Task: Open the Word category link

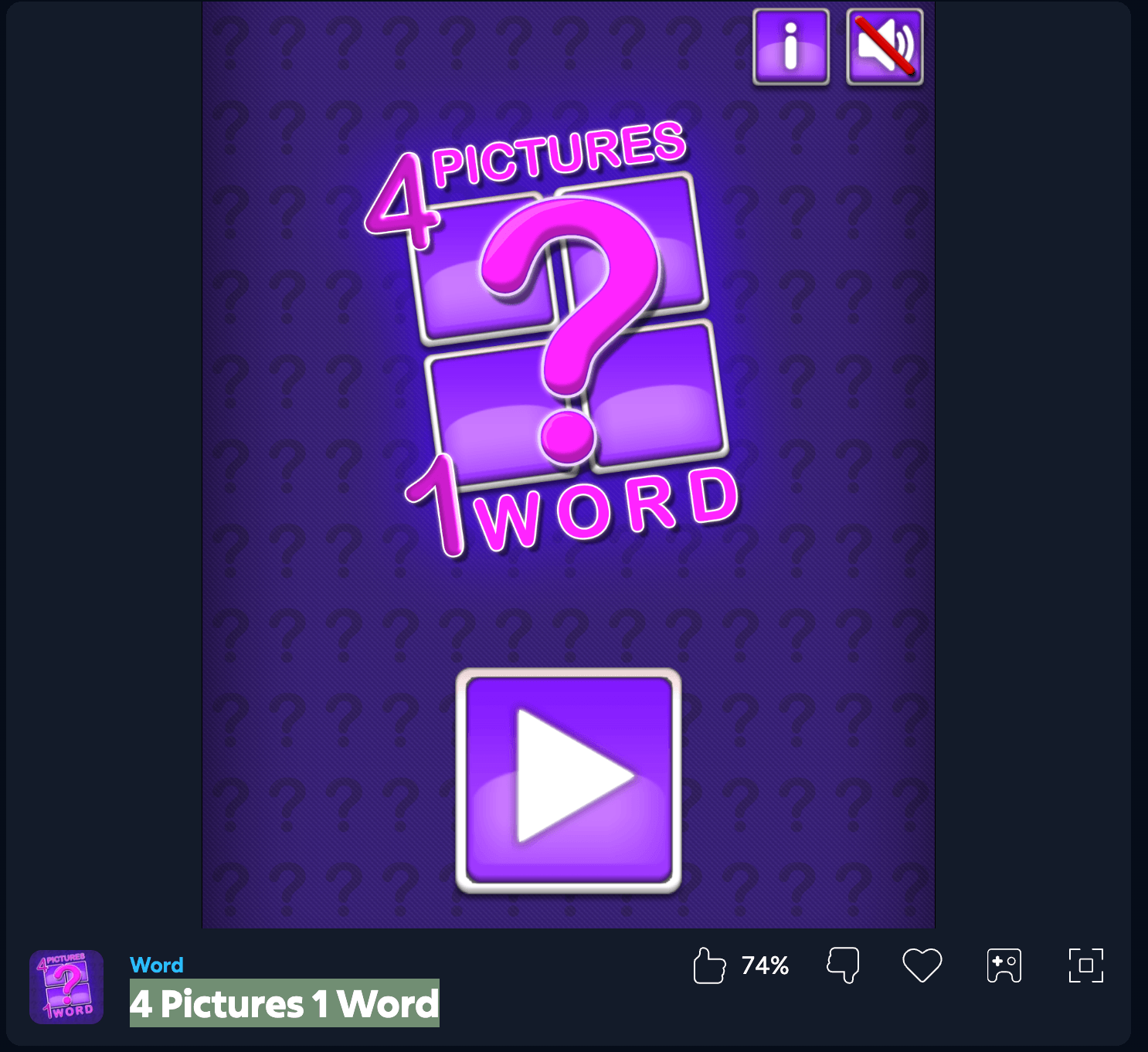Action: point(157,965)
